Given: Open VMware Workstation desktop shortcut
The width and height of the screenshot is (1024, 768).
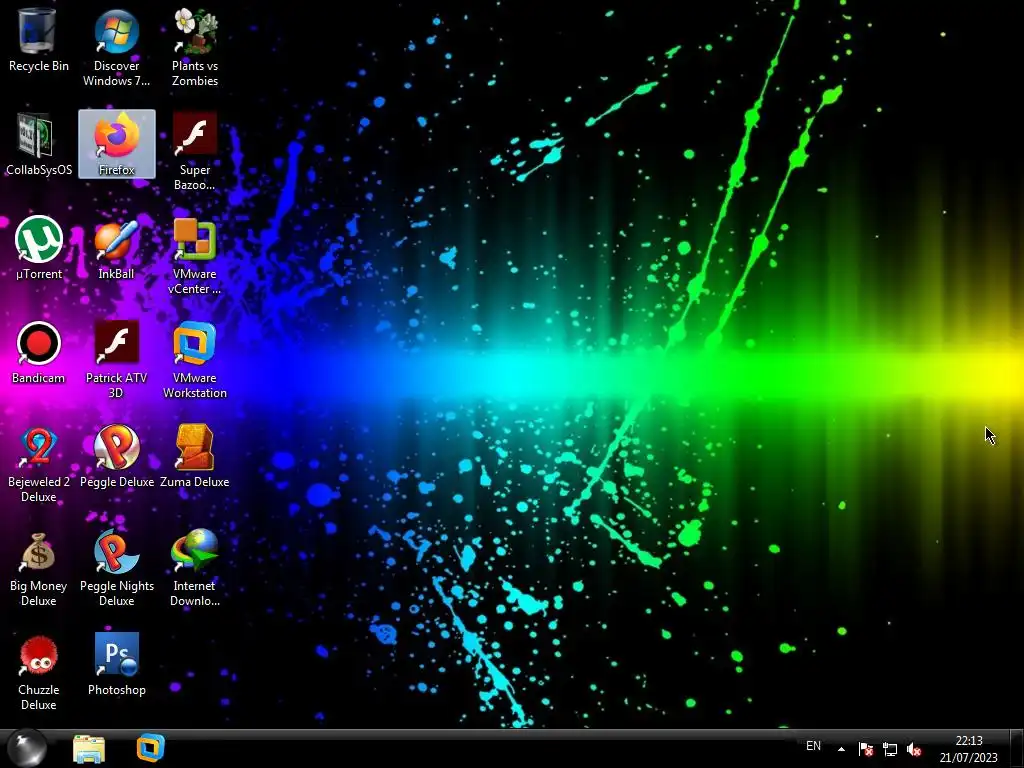Looking at the screenshot, I should 195,359.
